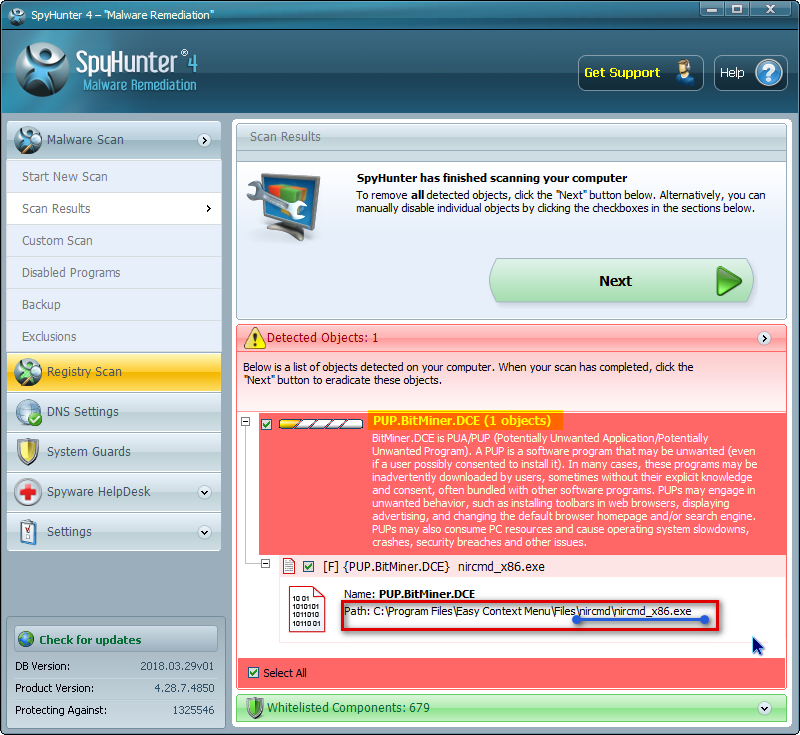Open System Guards

114,452
